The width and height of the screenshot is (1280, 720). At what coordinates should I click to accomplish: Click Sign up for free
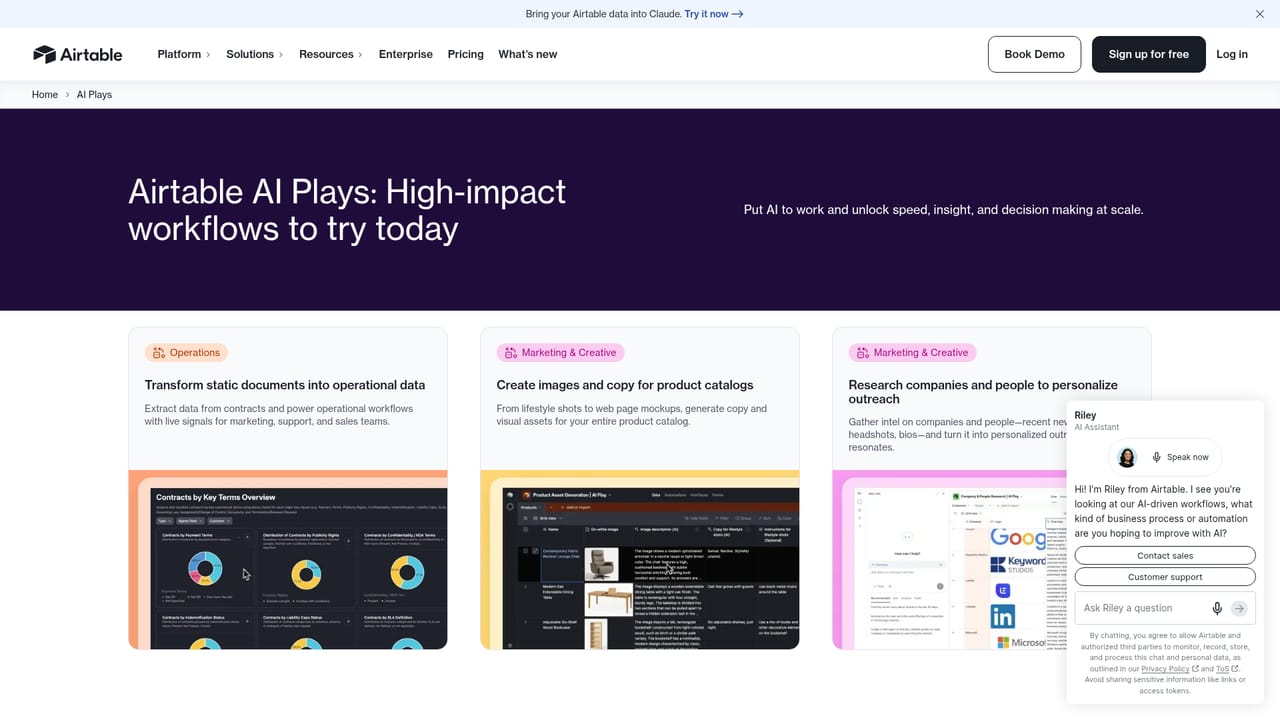coord(1149,54)
